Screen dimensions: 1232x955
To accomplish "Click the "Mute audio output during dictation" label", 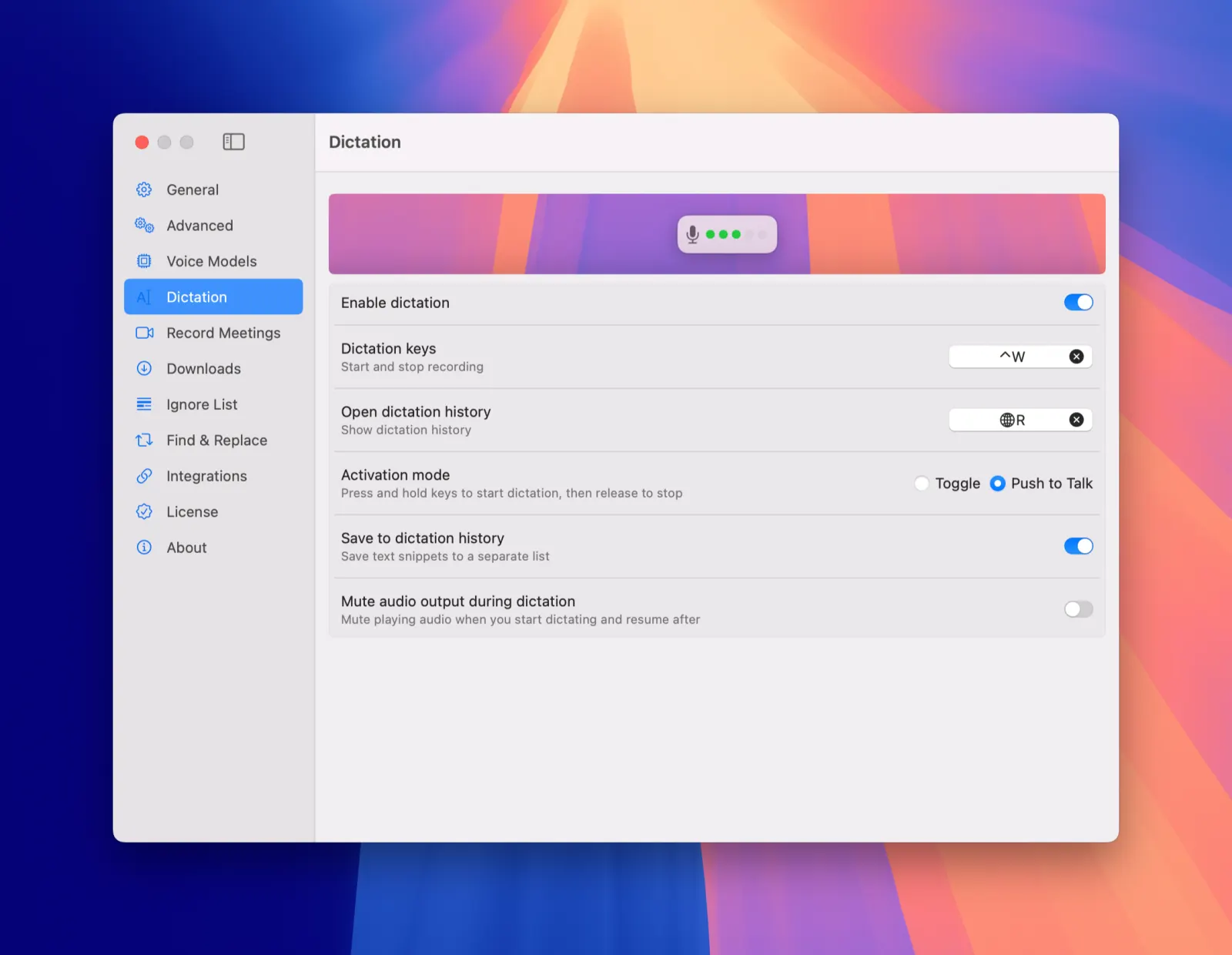I will [458, 601].
